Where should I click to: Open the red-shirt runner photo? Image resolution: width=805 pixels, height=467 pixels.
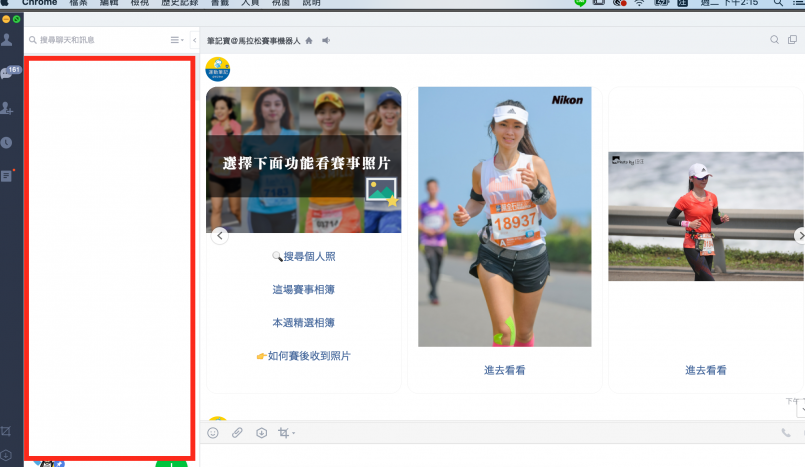click(x=706, y=216)
